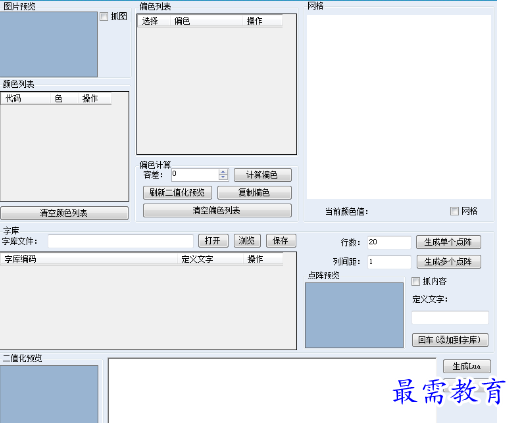Click 回车(添加到字库) button

[x=450, y=340]
